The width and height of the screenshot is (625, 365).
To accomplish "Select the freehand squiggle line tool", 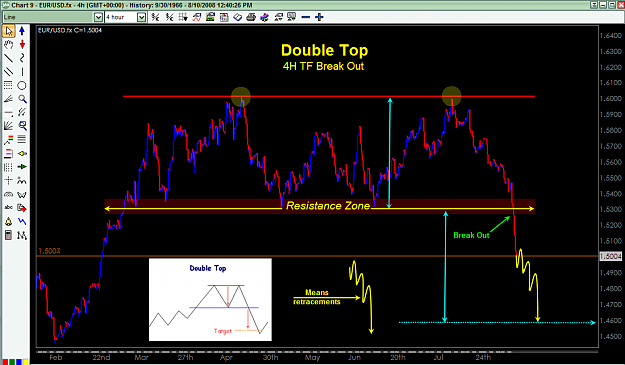I will click(x=22, y=58).
